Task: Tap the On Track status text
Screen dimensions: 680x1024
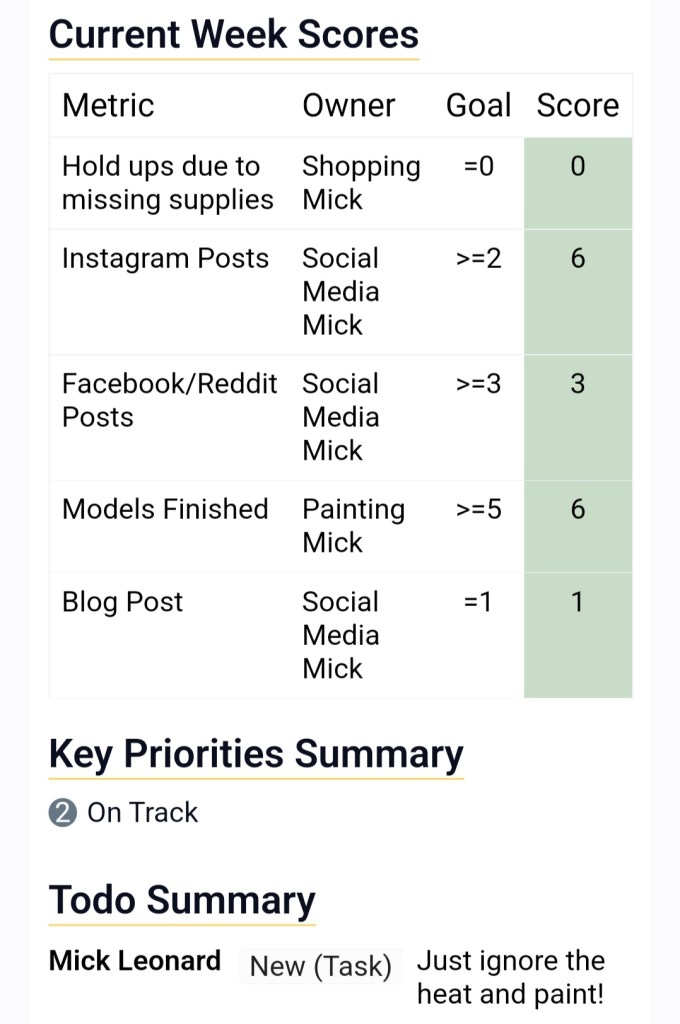Action: [143, 813]
